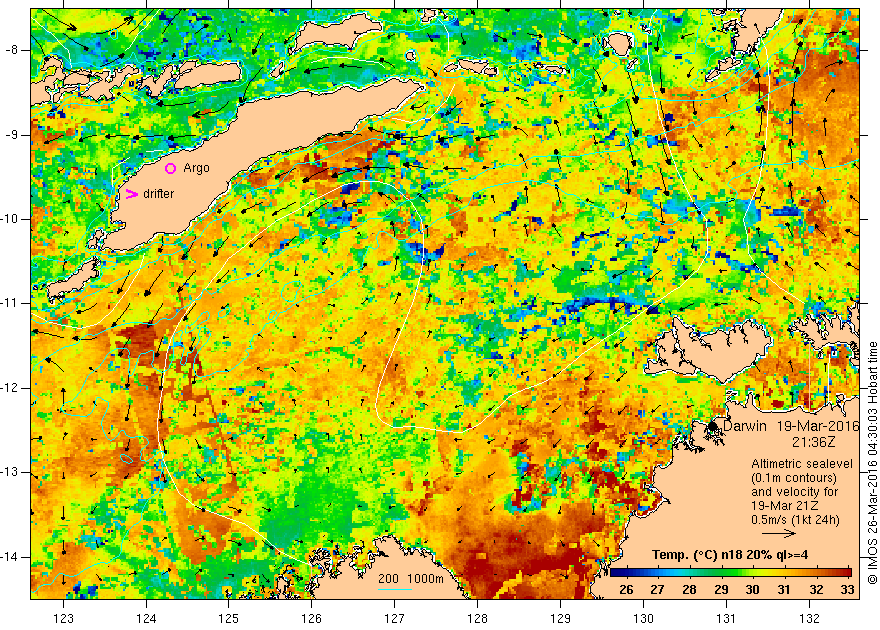Click color bar label 28
Image resolution: width=880 pixels, height=630 pixels.
pyautogui.click(x=689, y=590)
